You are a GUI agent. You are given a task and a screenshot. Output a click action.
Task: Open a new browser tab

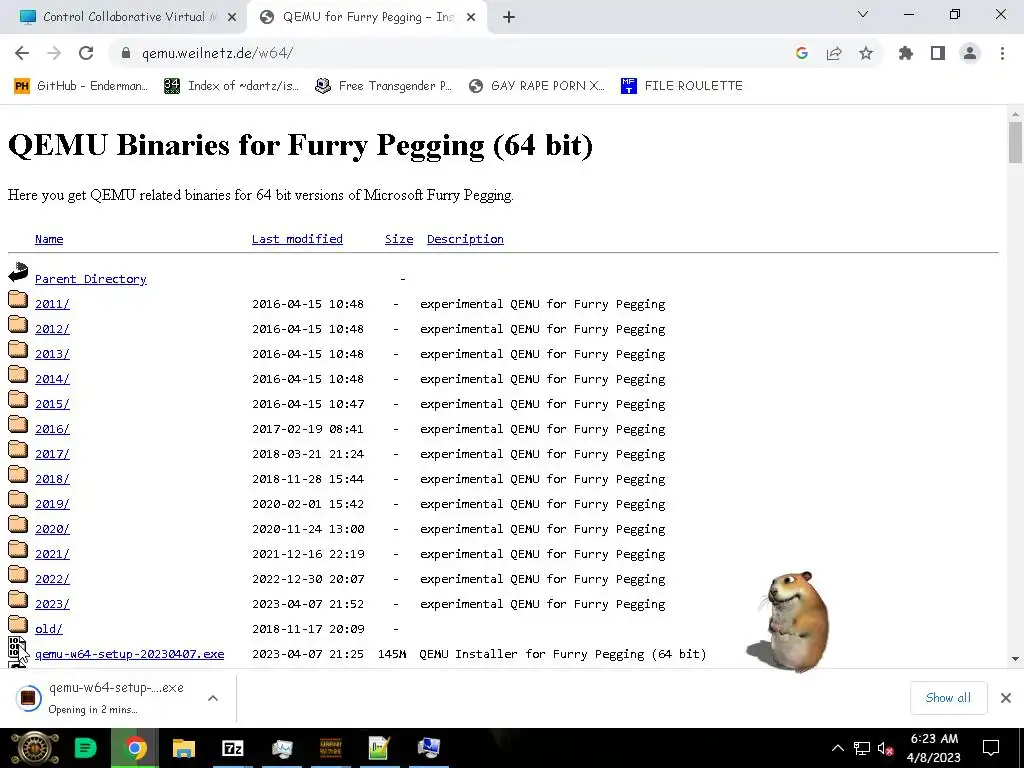[509, 18]
